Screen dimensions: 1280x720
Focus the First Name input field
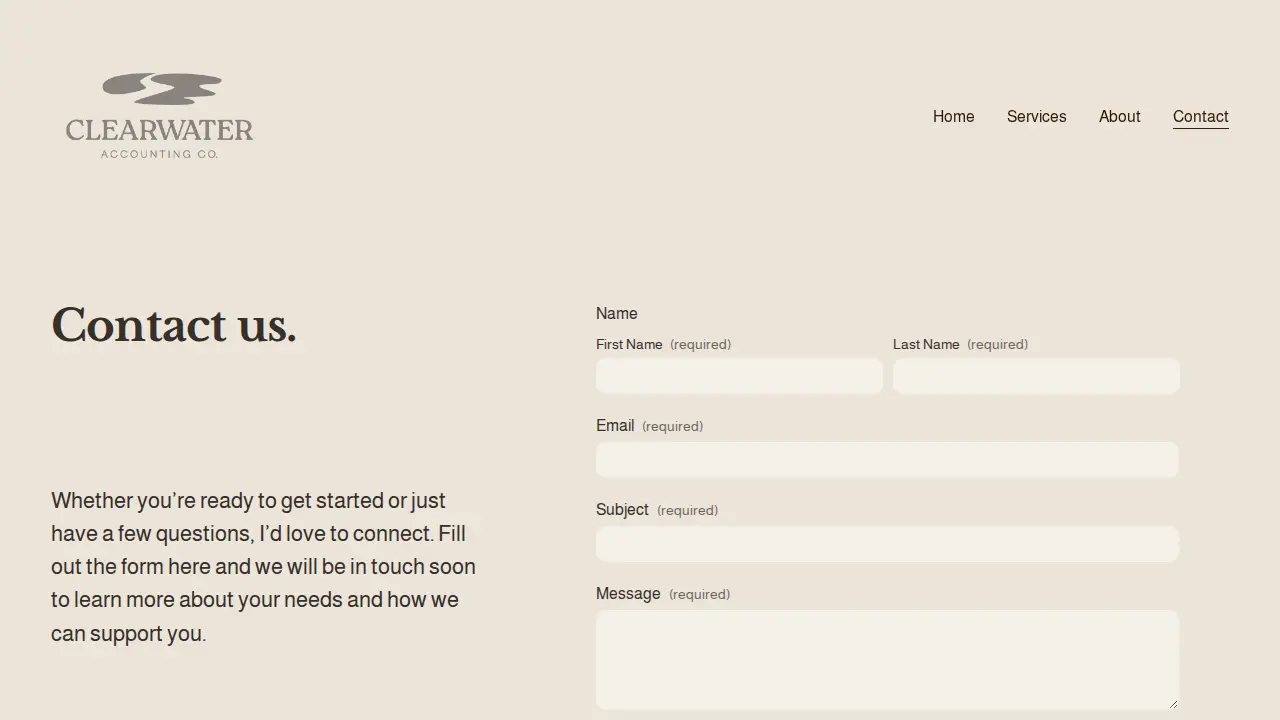pos(739,376)
